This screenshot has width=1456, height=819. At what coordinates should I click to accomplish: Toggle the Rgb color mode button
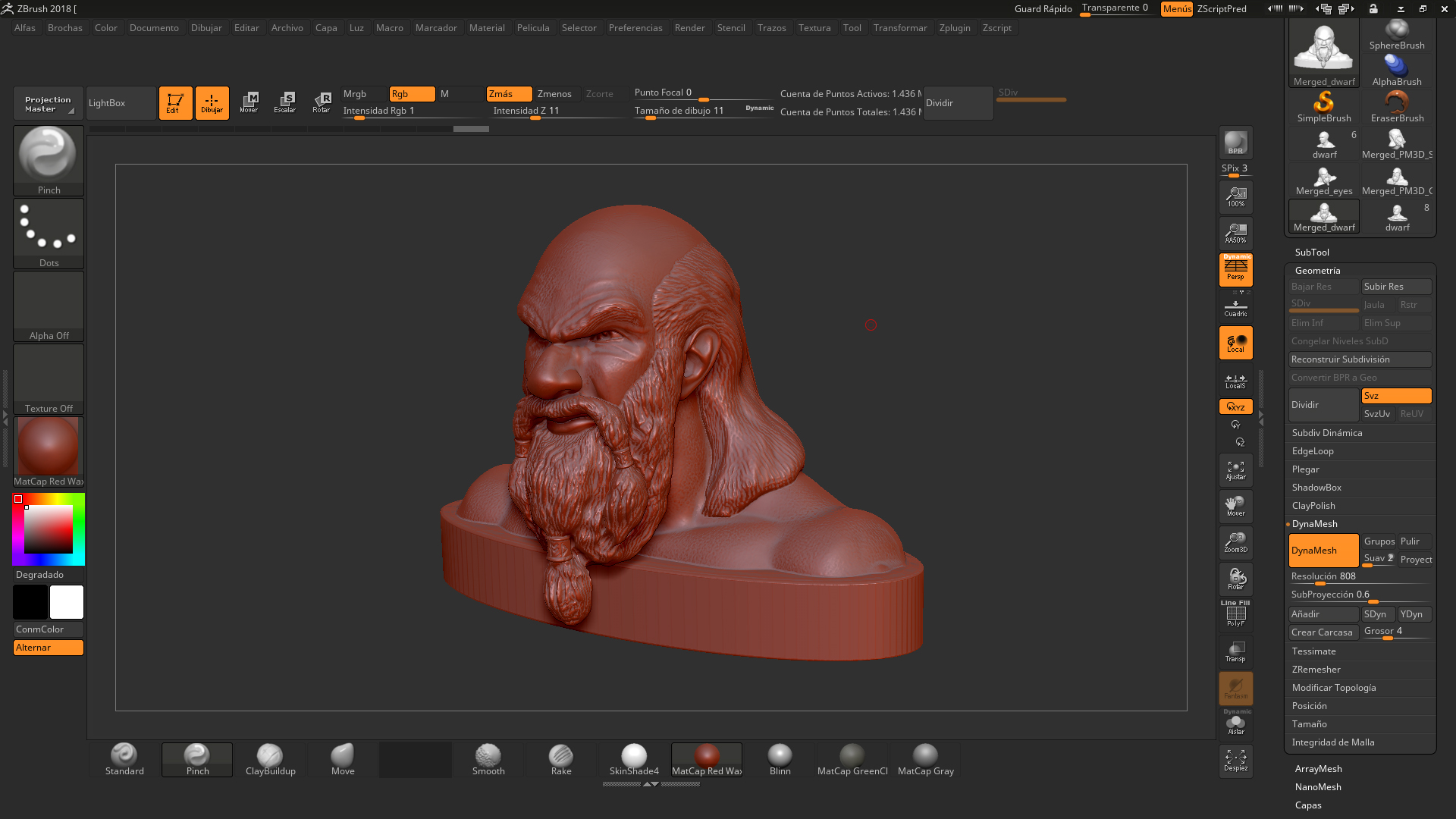411,94
